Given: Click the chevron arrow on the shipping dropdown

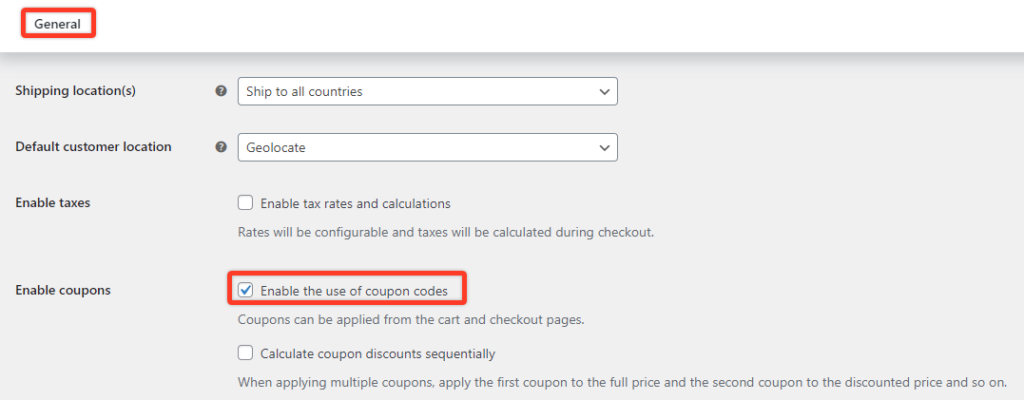Looking at the screenshot, I should point(603,91).
